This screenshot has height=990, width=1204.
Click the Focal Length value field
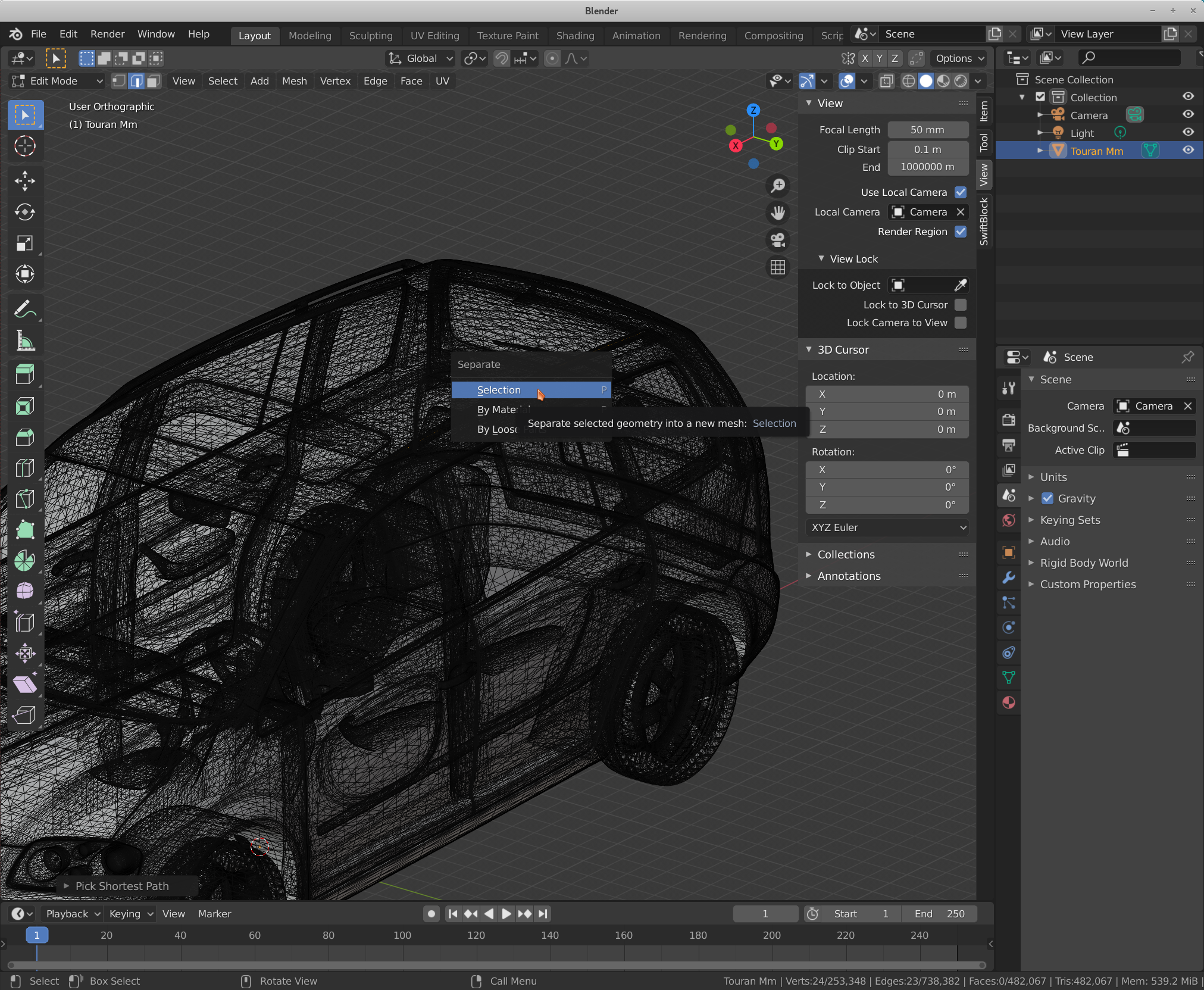(927, 130)
